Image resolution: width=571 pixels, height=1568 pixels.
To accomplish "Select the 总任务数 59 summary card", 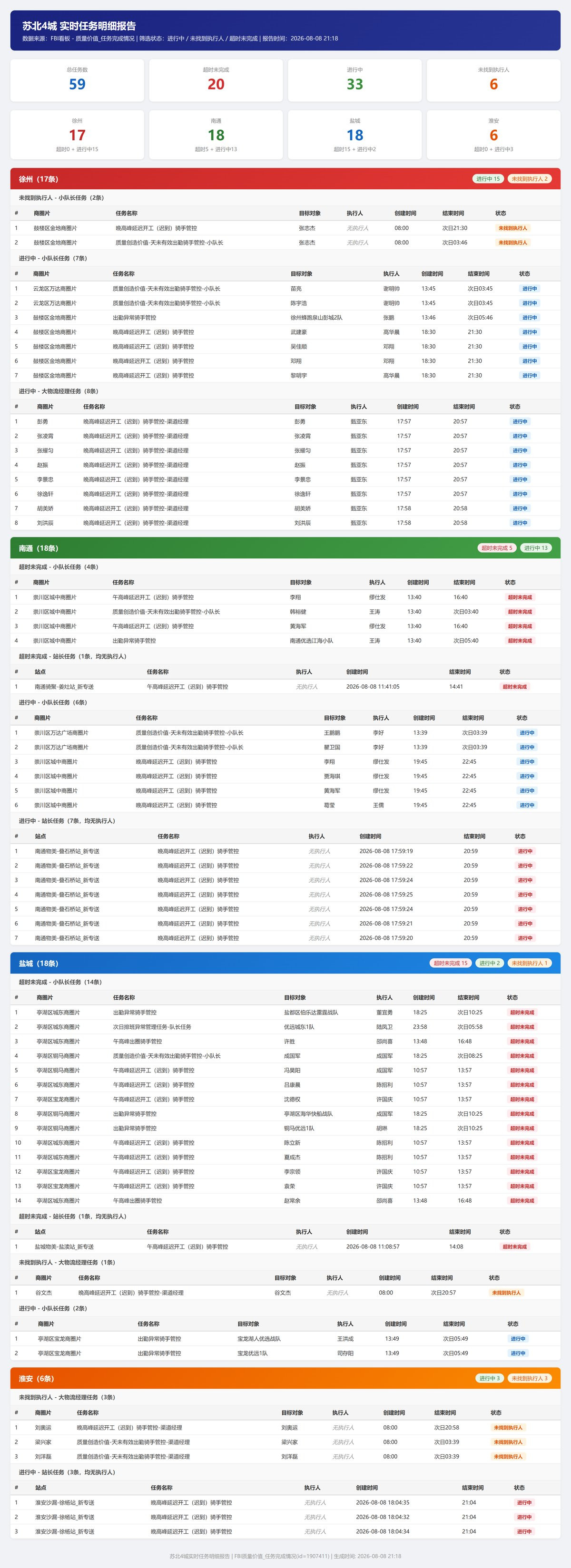I will (77, 80).
